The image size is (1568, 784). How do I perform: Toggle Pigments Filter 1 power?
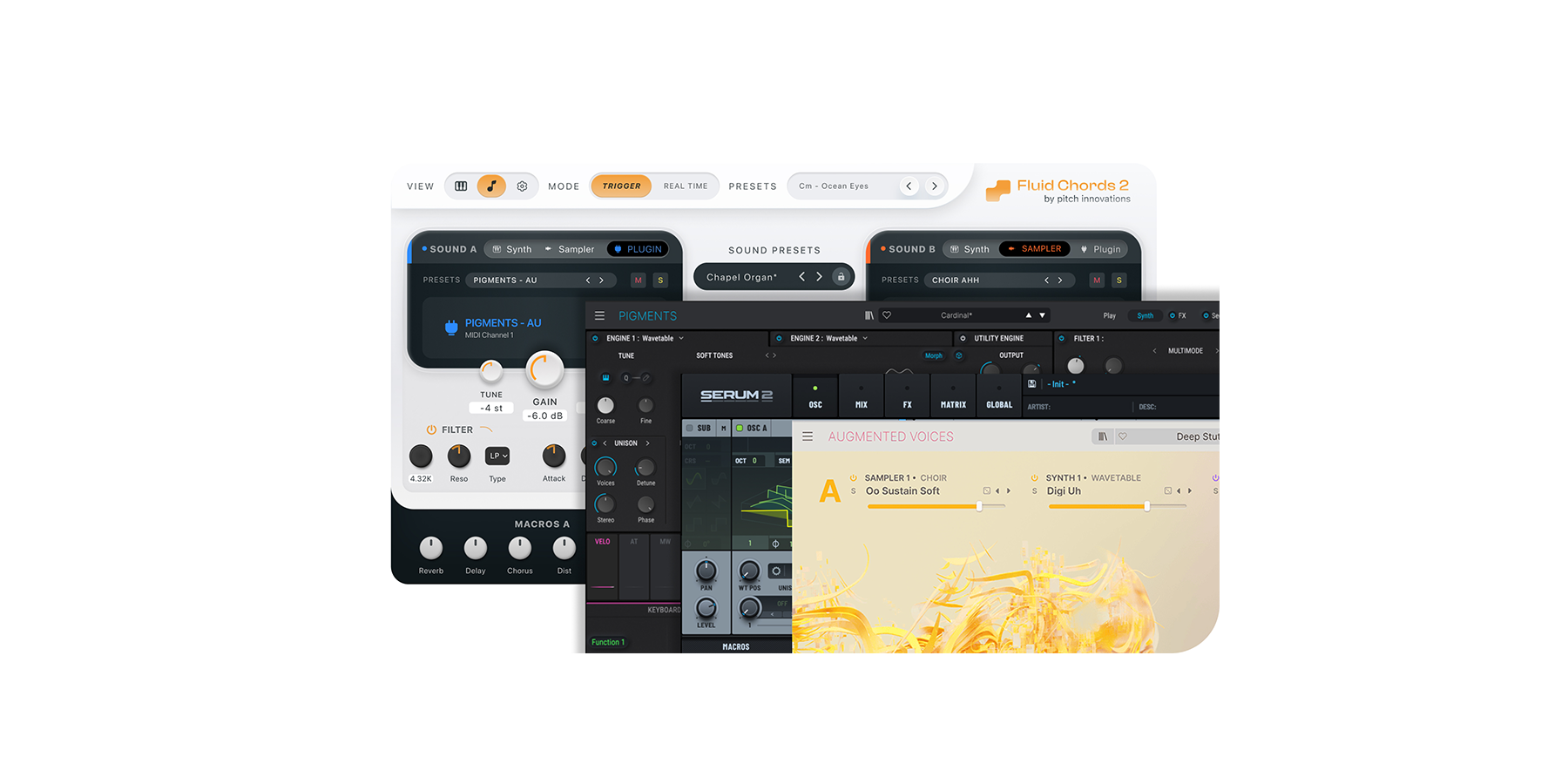coord(1061,338)
